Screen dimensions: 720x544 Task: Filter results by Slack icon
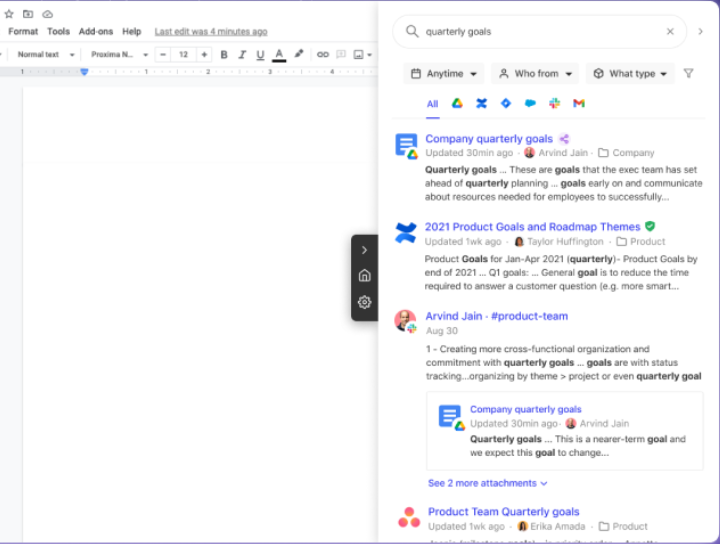tap(554, 104)
